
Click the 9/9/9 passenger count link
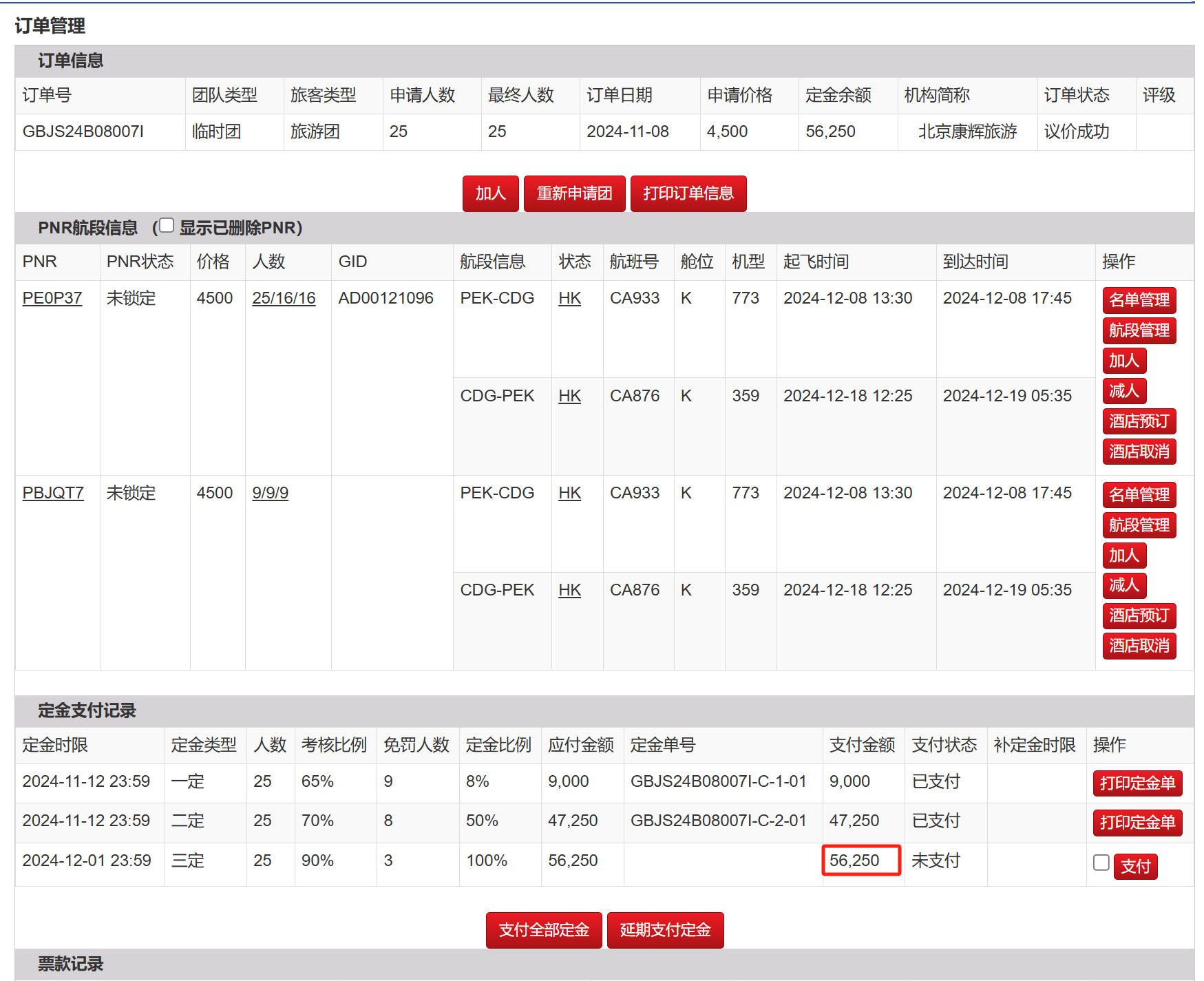tap(270, 493)
